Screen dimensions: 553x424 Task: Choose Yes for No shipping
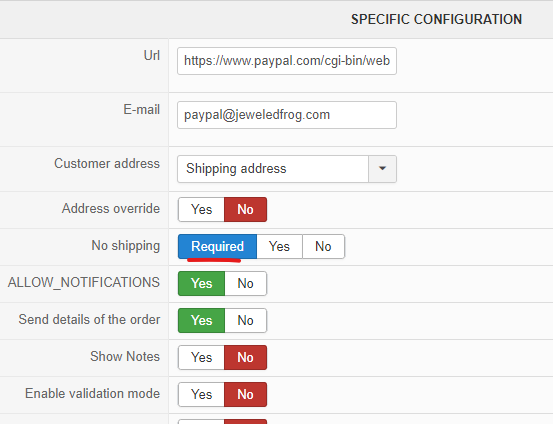click(279, 247)
